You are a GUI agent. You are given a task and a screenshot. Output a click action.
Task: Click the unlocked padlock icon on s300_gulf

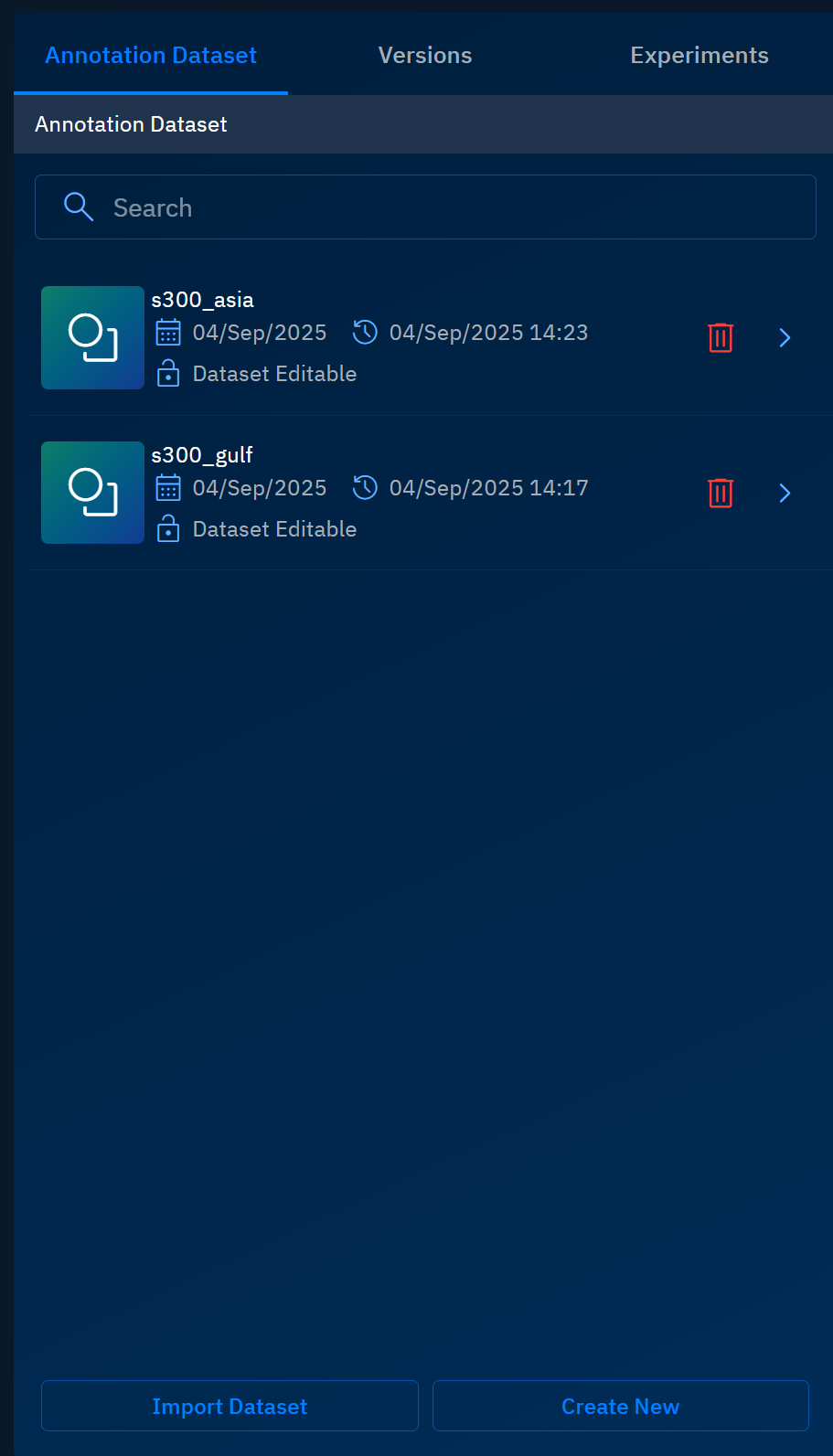pos(168,528)
